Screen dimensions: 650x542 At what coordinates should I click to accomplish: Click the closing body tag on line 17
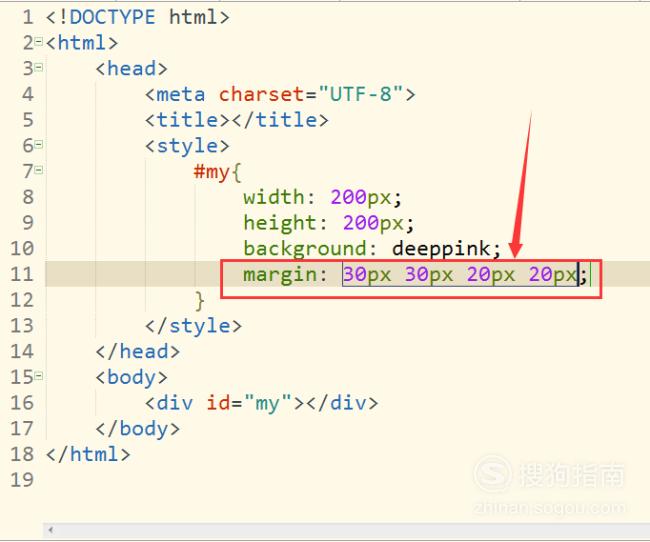click(138, 429)
